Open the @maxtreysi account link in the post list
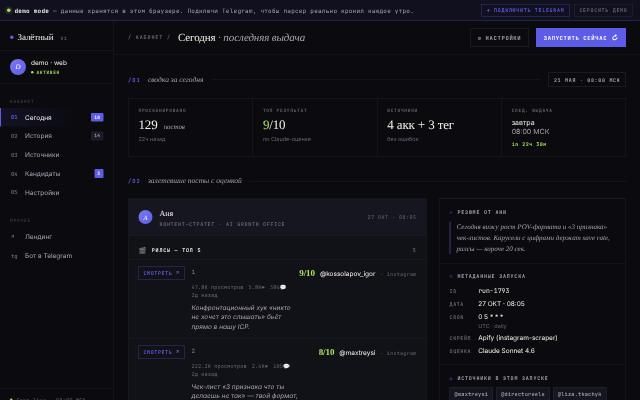The image size is (640, 400). [x=357, y=353]
